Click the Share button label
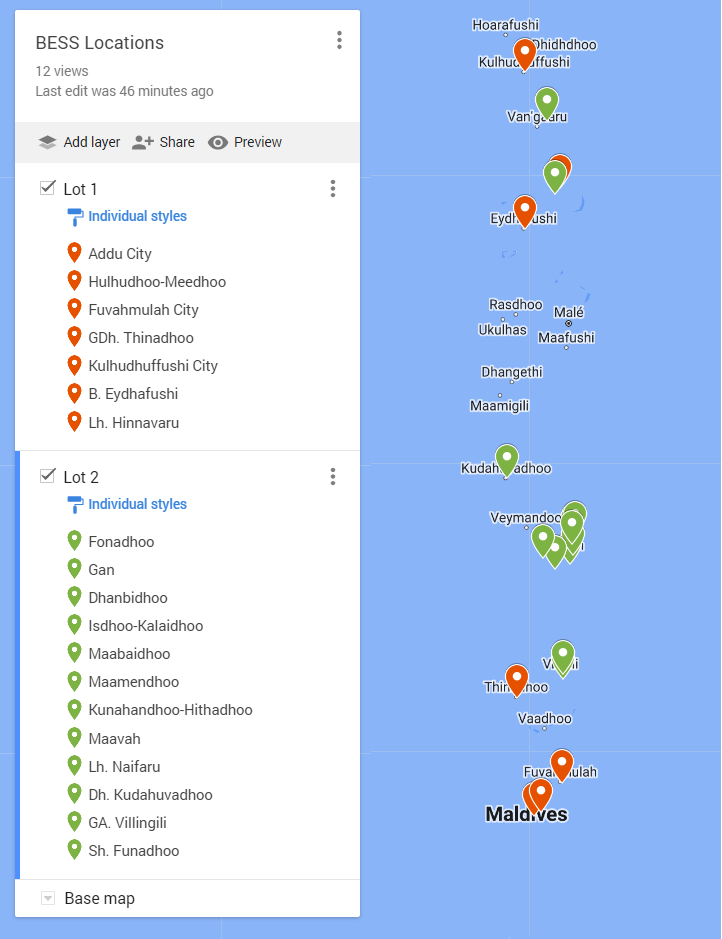 coord(177,142)
